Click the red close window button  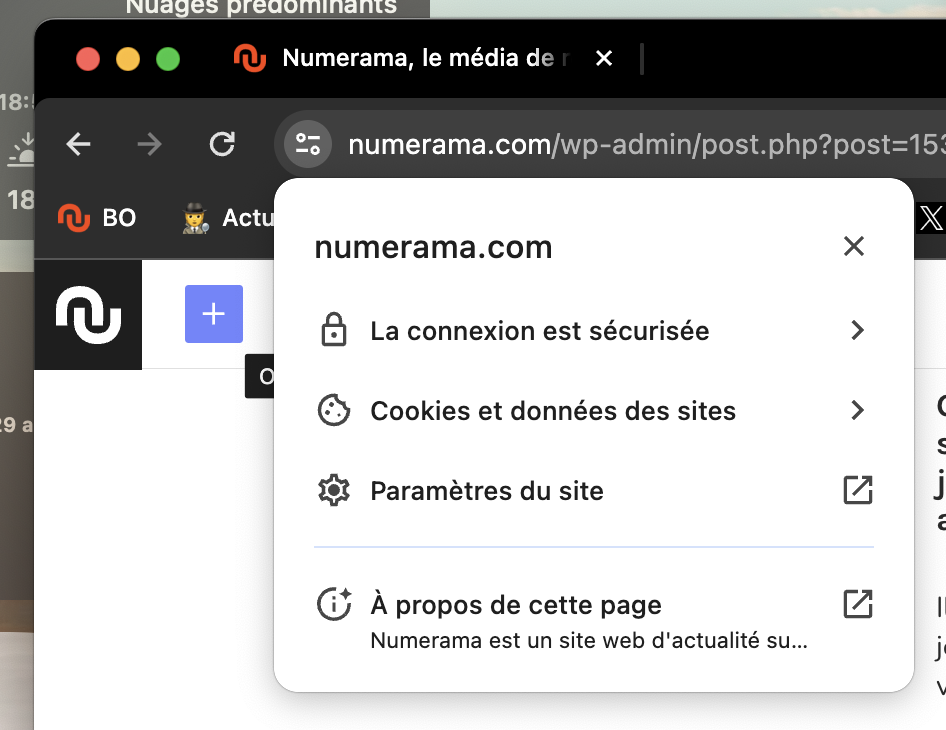click(88, 59)
